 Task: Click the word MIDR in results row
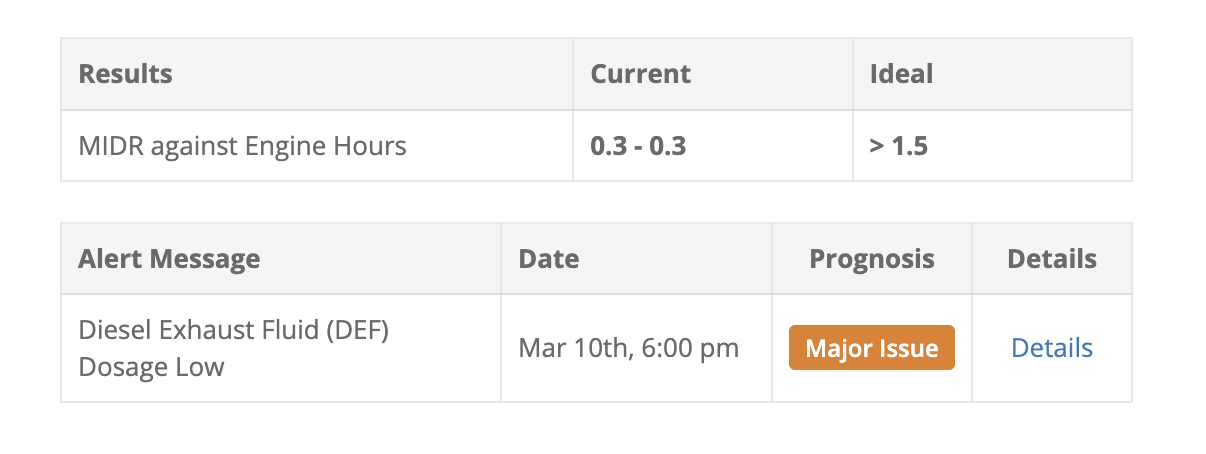coord(109,146)
